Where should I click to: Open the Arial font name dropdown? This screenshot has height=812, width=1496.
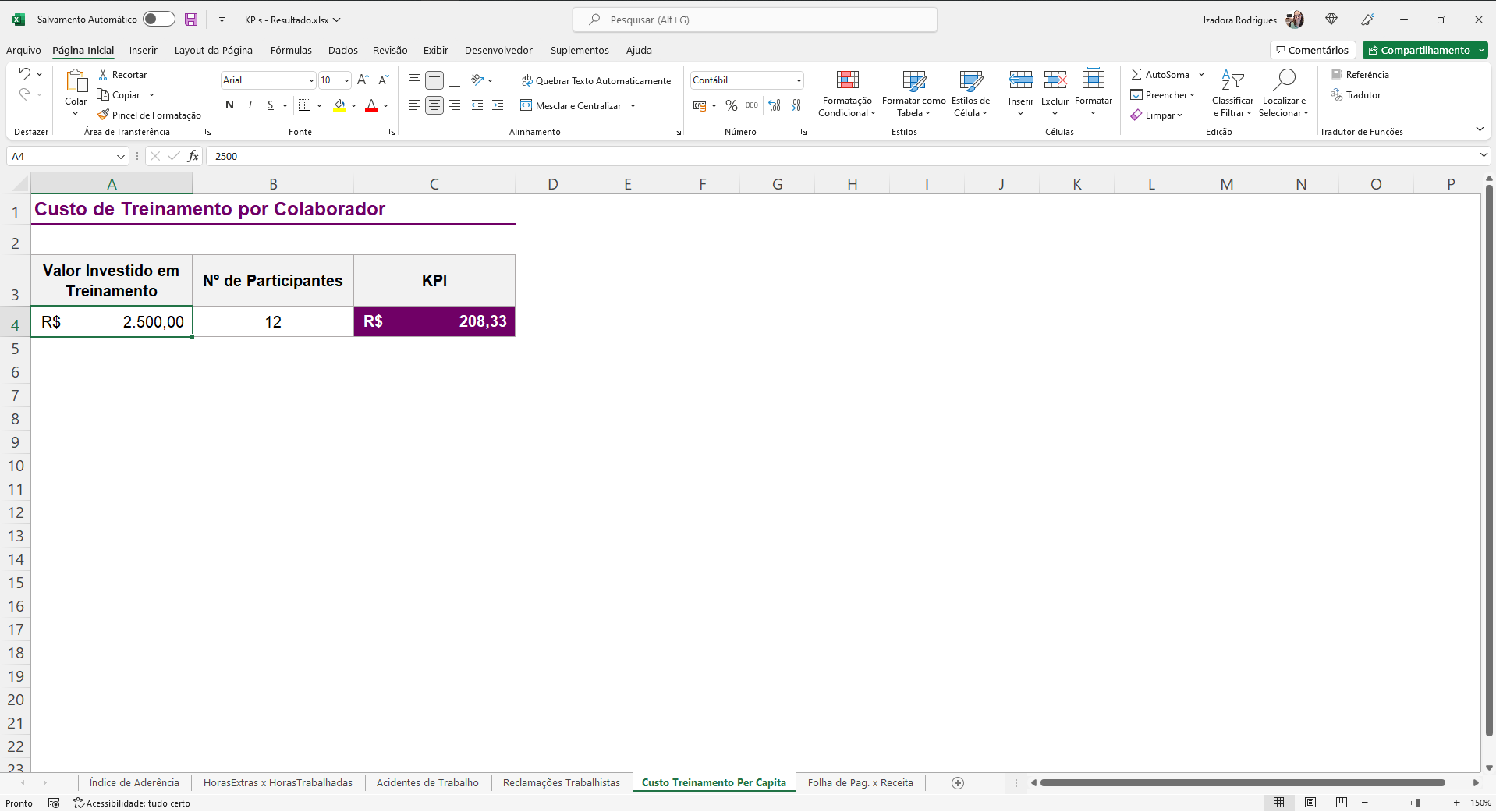click(311, 80)
